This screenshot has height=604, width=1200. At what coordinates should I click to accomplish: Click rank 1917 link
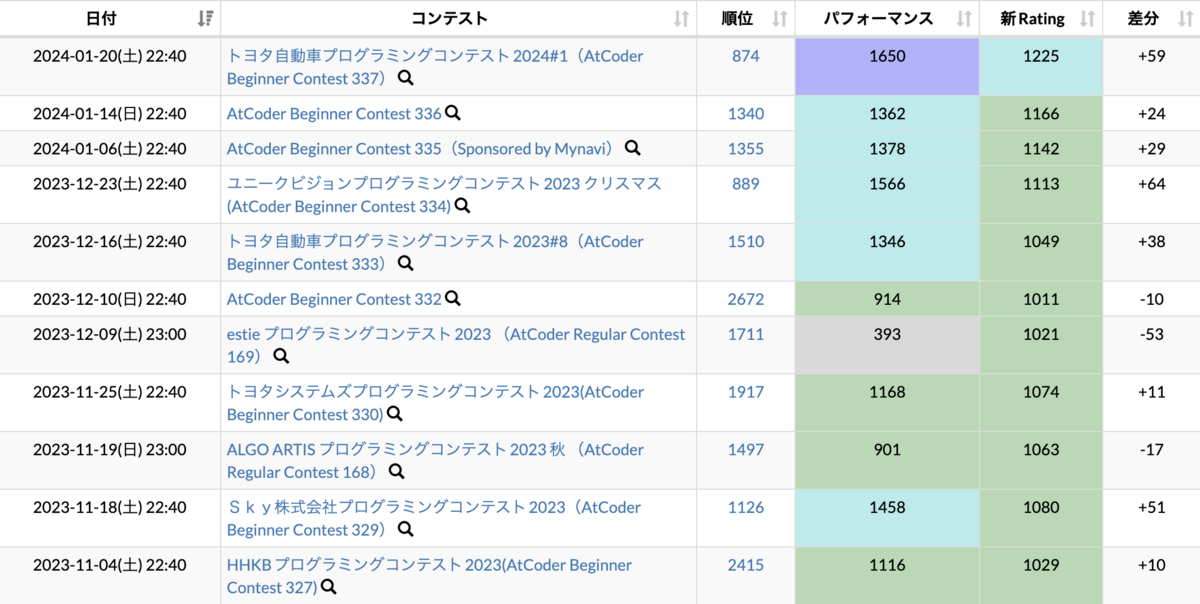click(x=746, y=392)
